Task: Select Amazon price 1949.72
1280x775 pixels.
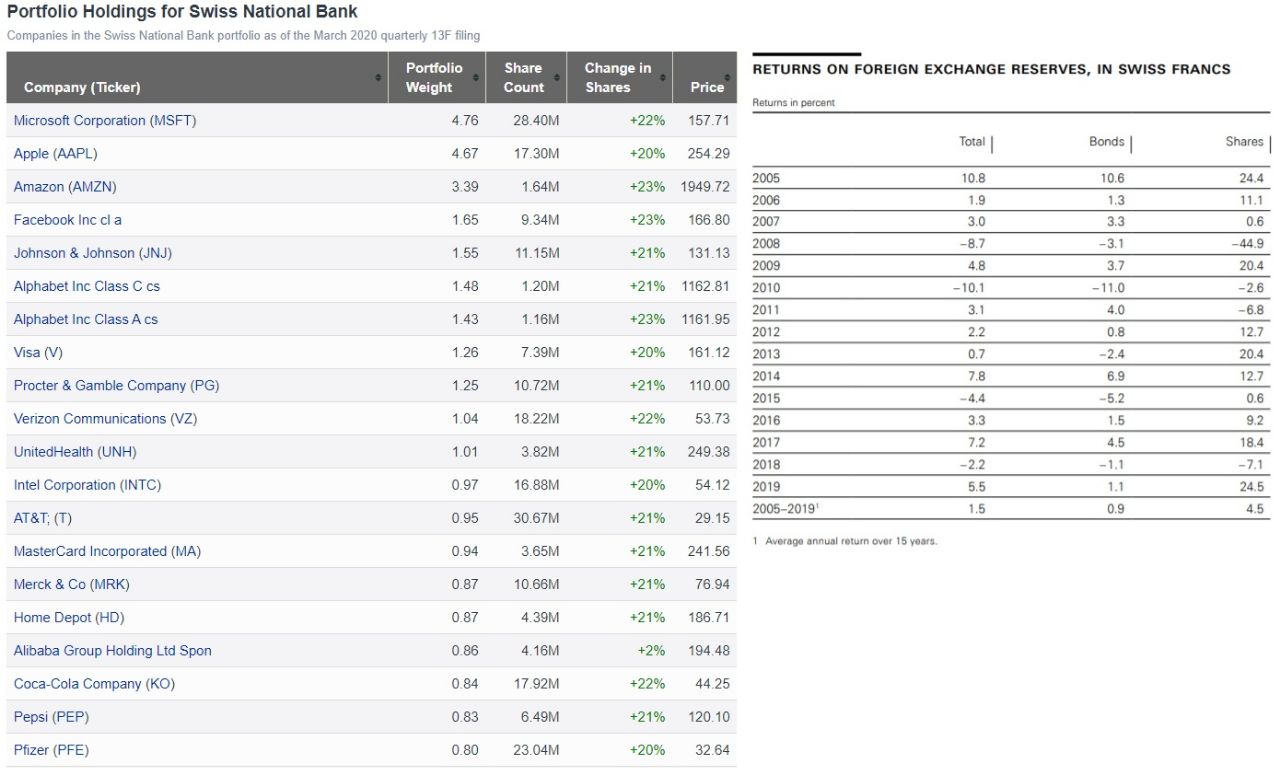Action: coord(705,186)
